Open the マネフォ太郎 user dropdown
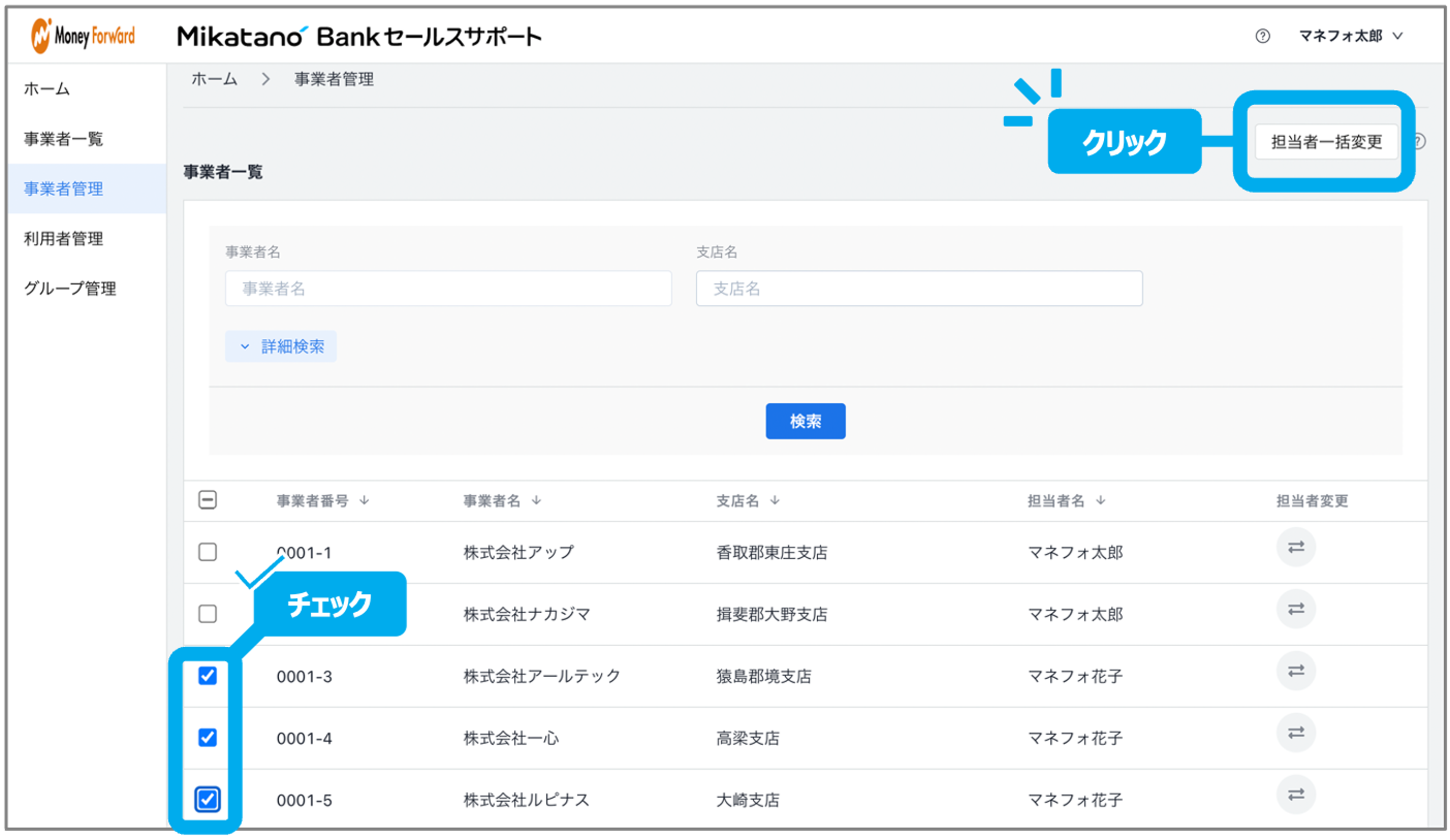Image resolution: width=1450 pixels, height=840 pixels. (1351, 36)
